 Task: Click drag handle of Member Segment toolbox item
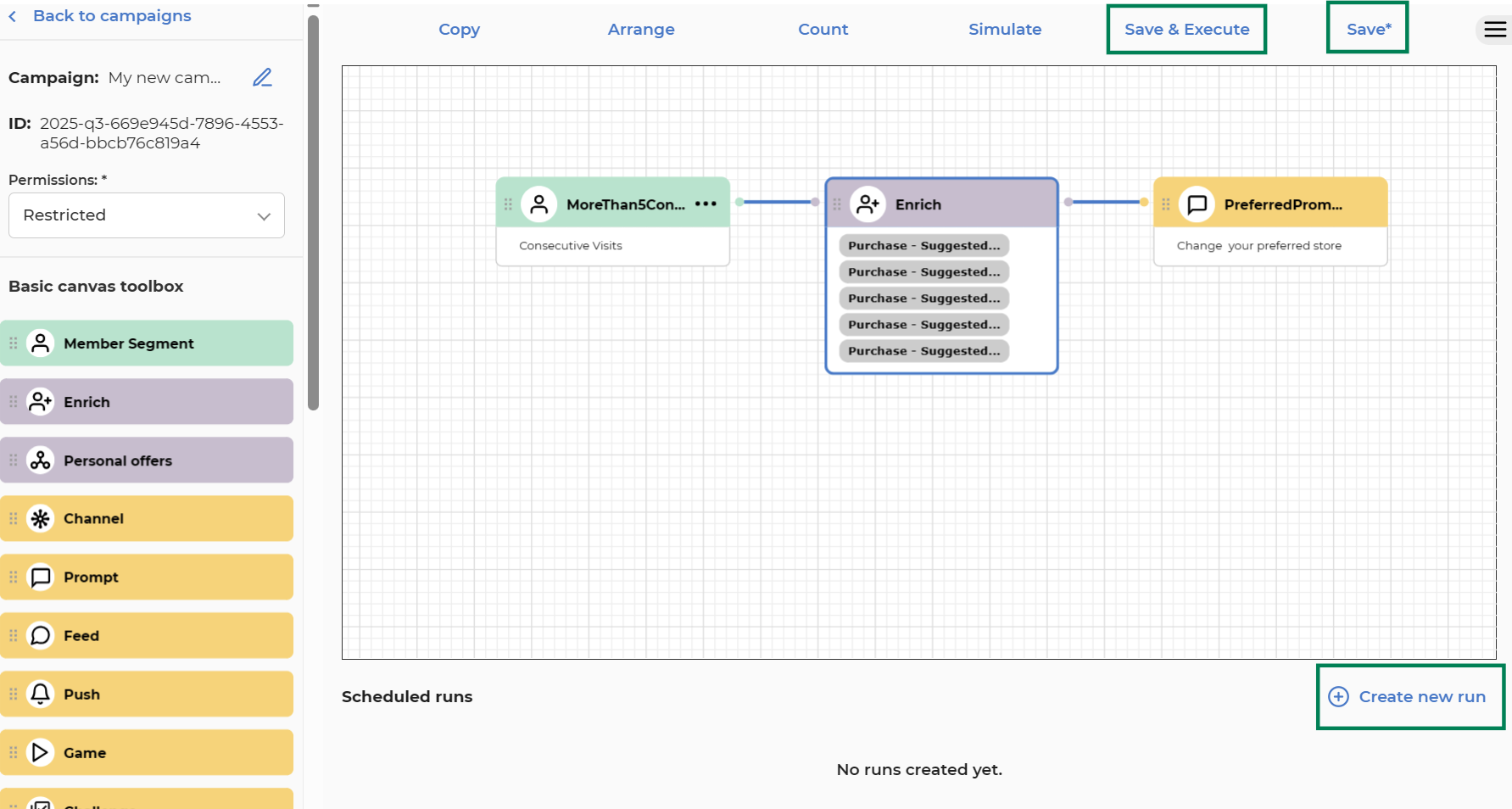tap(14, 343)
